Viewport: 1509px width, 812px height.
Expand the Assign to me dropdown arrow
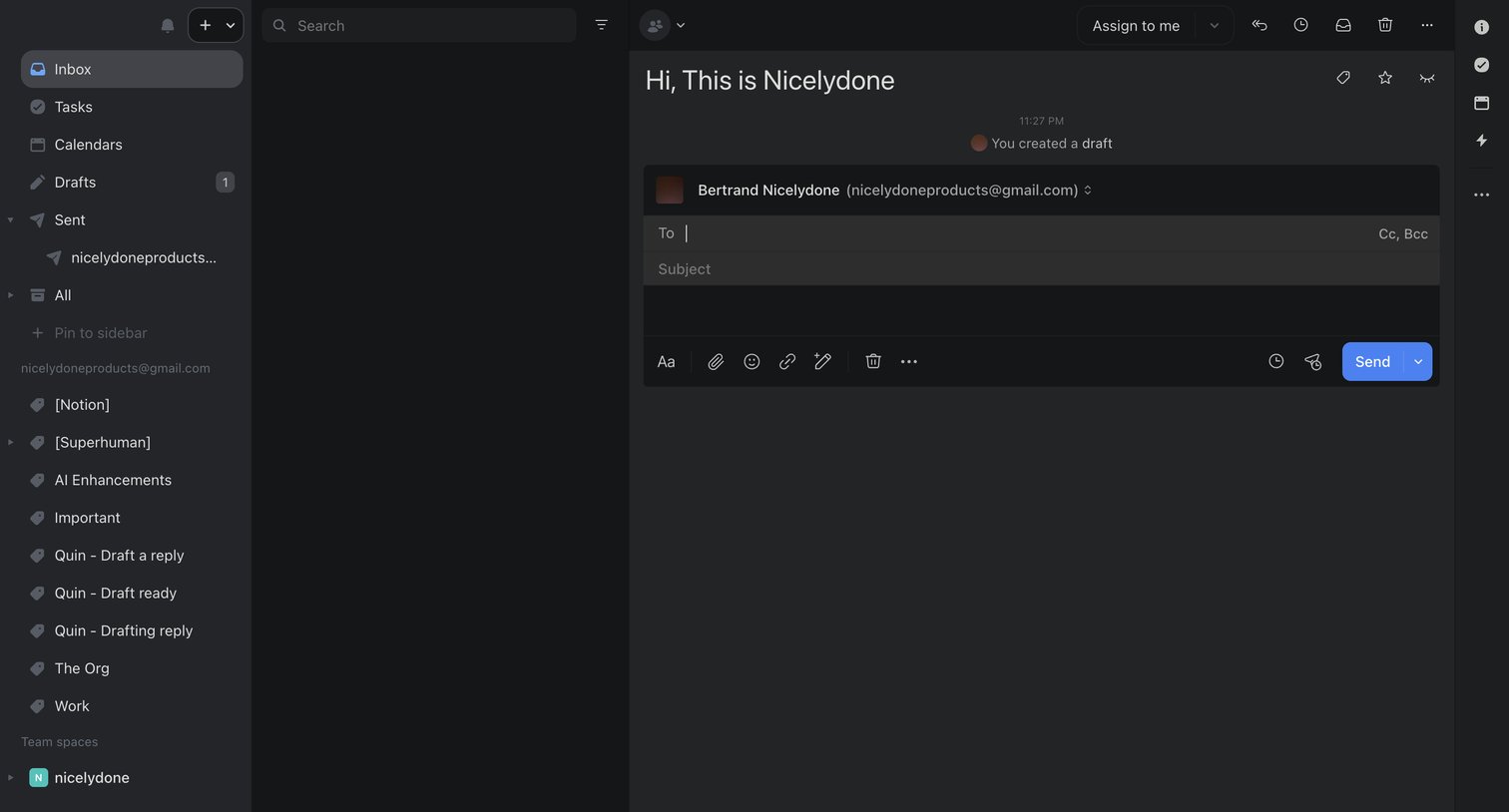coord(1214,25)
